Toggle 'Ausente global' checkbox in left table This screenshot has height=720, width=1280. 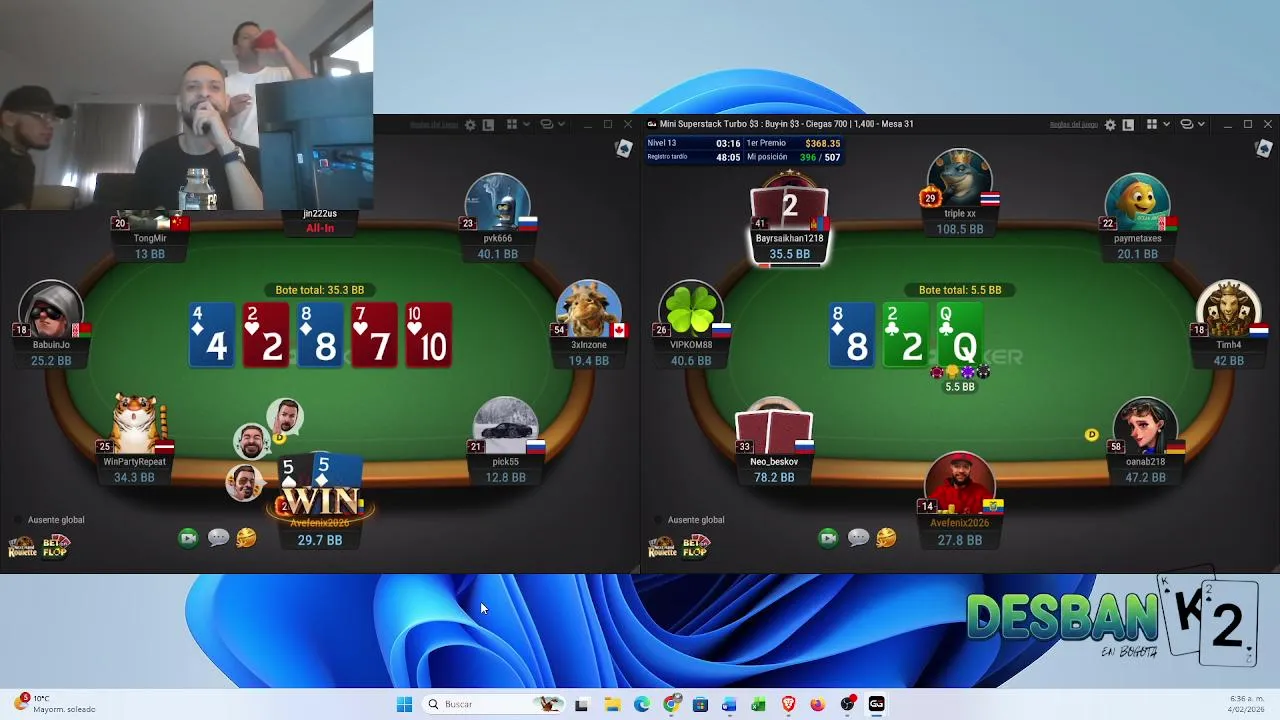pyautogui.click(x=18, y=520)
